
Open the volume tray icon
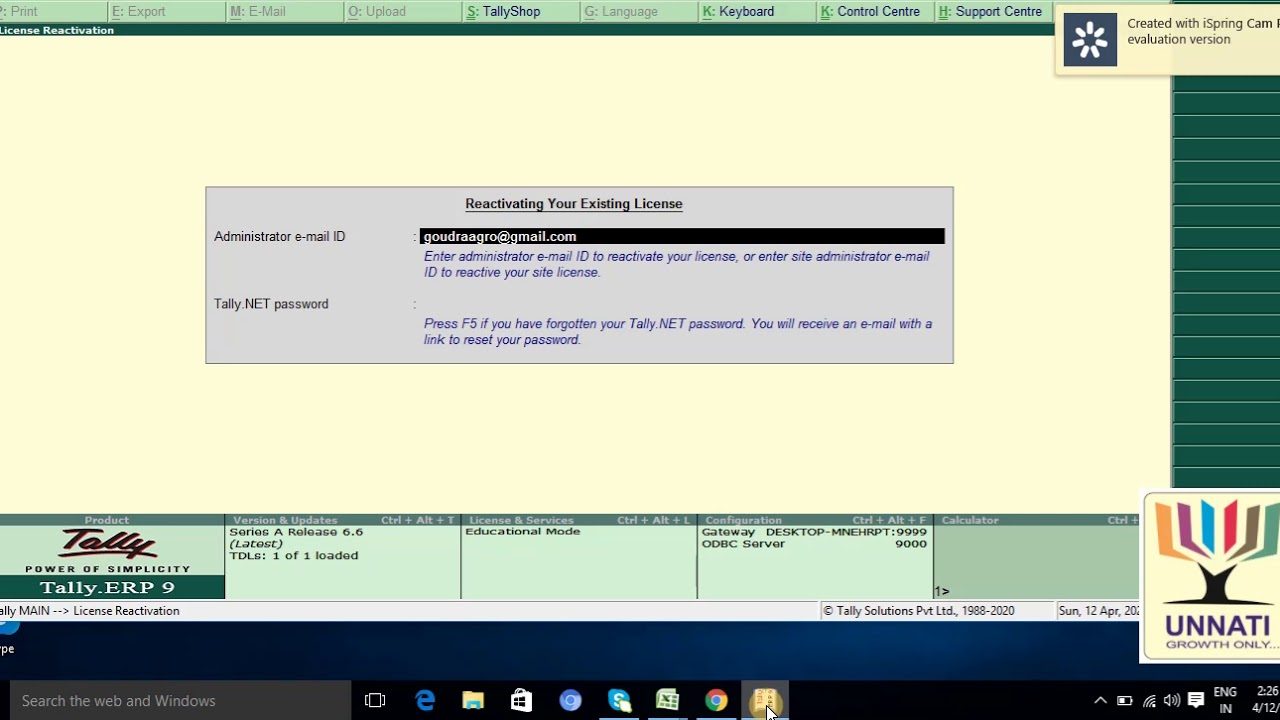[x=1171, y=701]
